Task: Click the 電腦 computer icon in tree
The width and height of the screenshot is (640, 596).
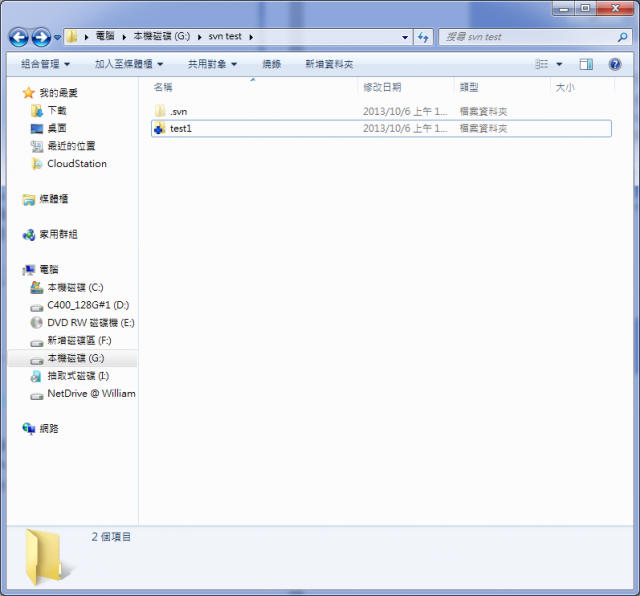Action: 29,270
